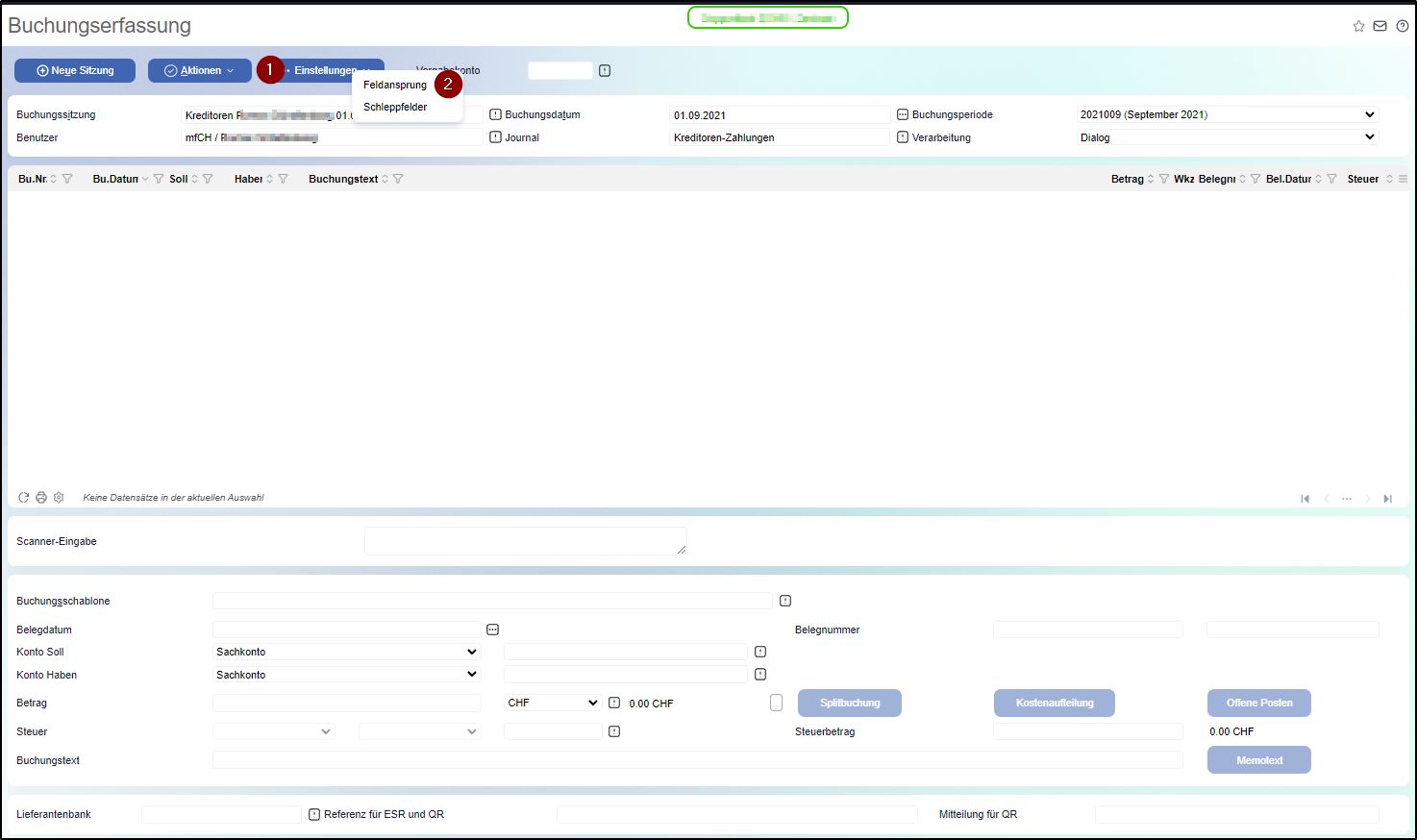Click the print icon below the table
Screen dimensions: 1417x840
click(x=41, y=498)
